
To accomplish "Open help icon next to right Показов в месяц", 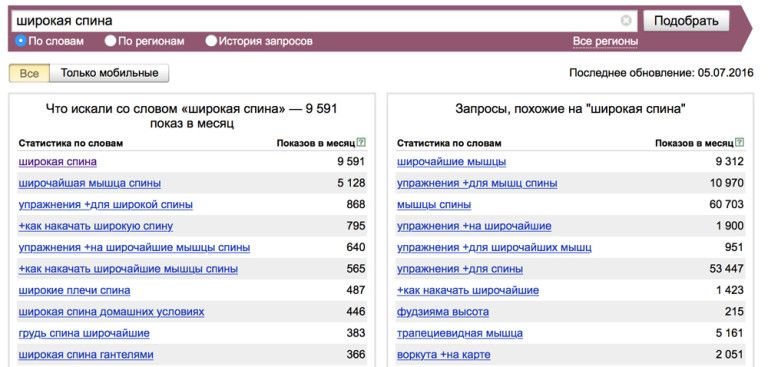I will pos(740,143).
